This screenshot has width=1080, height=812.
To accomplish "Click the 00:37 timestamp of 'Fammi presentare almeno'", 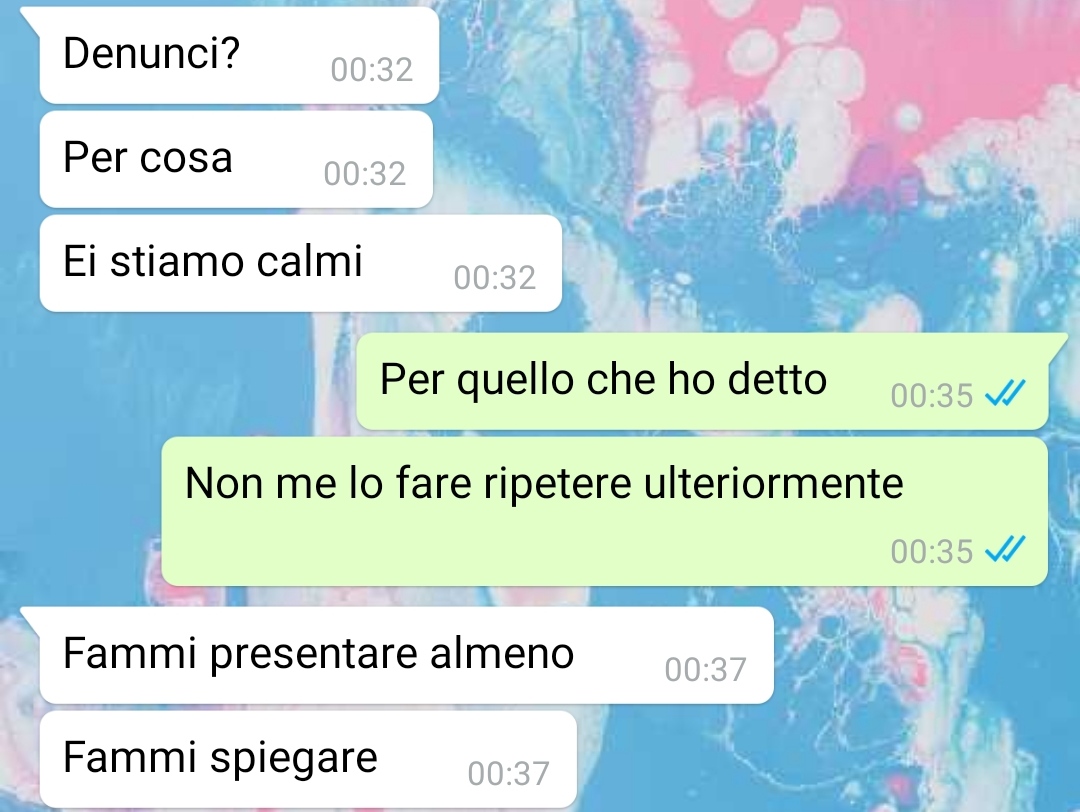I will (x=706, y=669).
